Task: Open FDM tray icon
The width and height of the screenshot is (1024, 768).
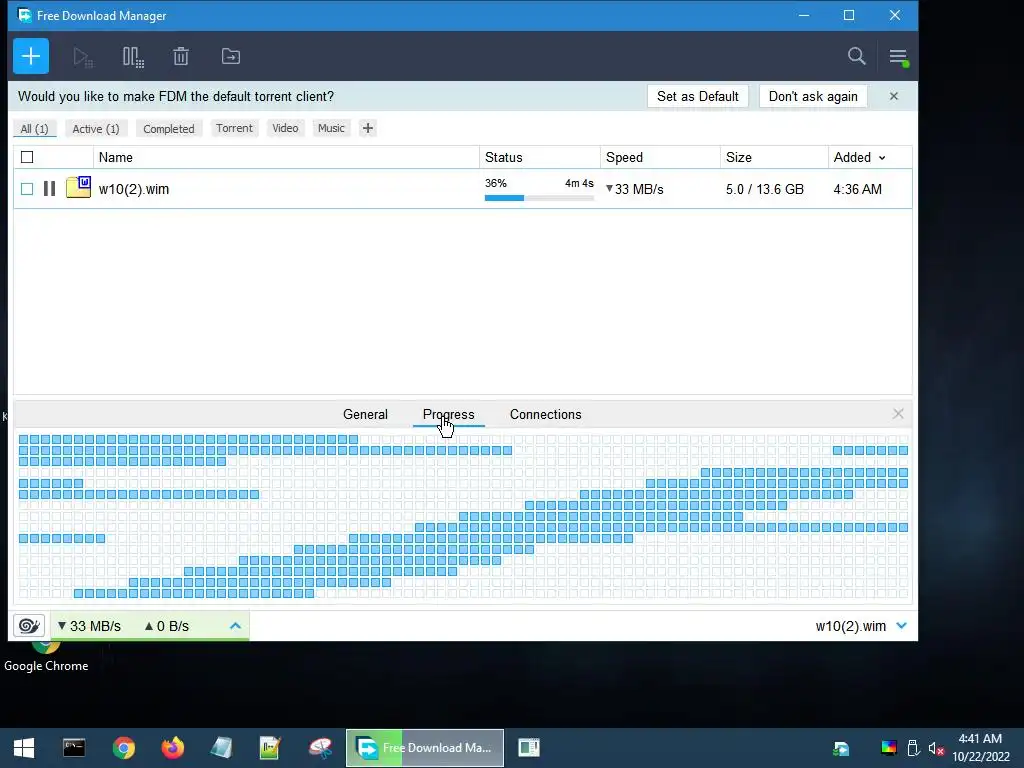Action: 841,748
